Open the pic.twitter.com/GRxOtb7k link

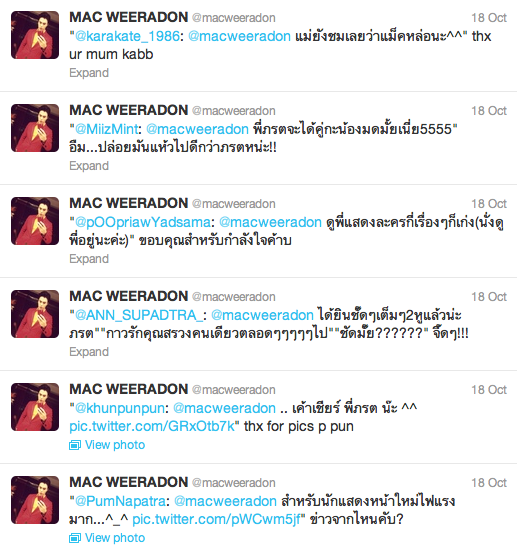click(x=152, y=426)
